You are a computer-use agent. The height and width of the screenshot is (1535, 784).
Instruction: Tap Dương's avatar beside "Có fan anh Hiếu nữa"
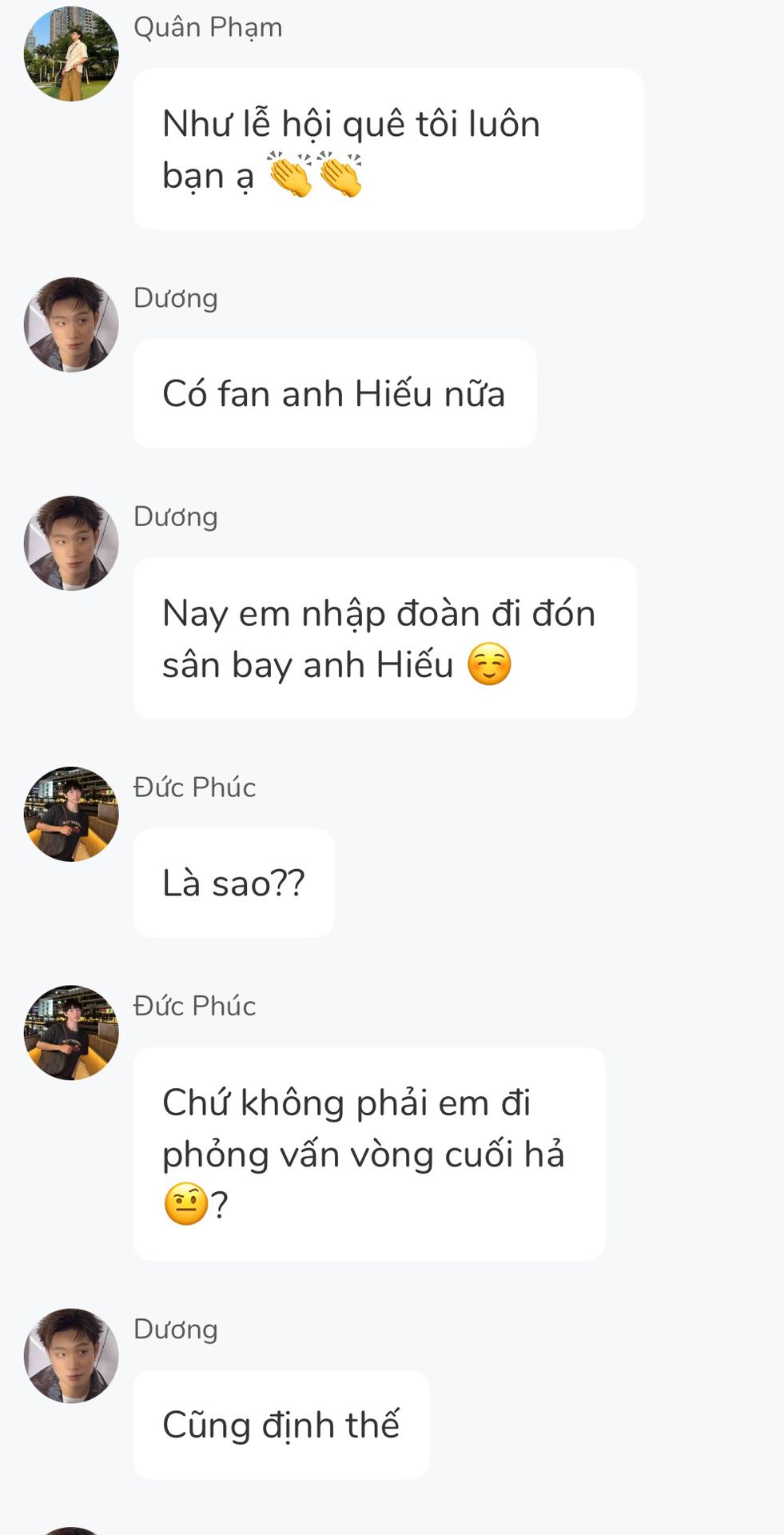click(71, 324)
